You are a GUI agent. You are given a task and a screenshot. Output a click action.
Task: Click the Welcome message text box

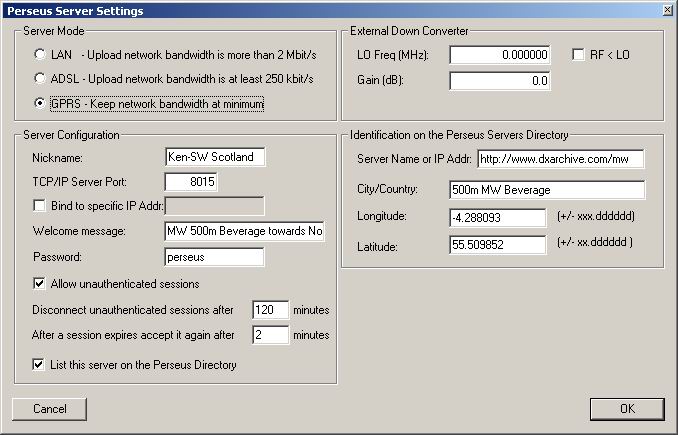[244, 231]
